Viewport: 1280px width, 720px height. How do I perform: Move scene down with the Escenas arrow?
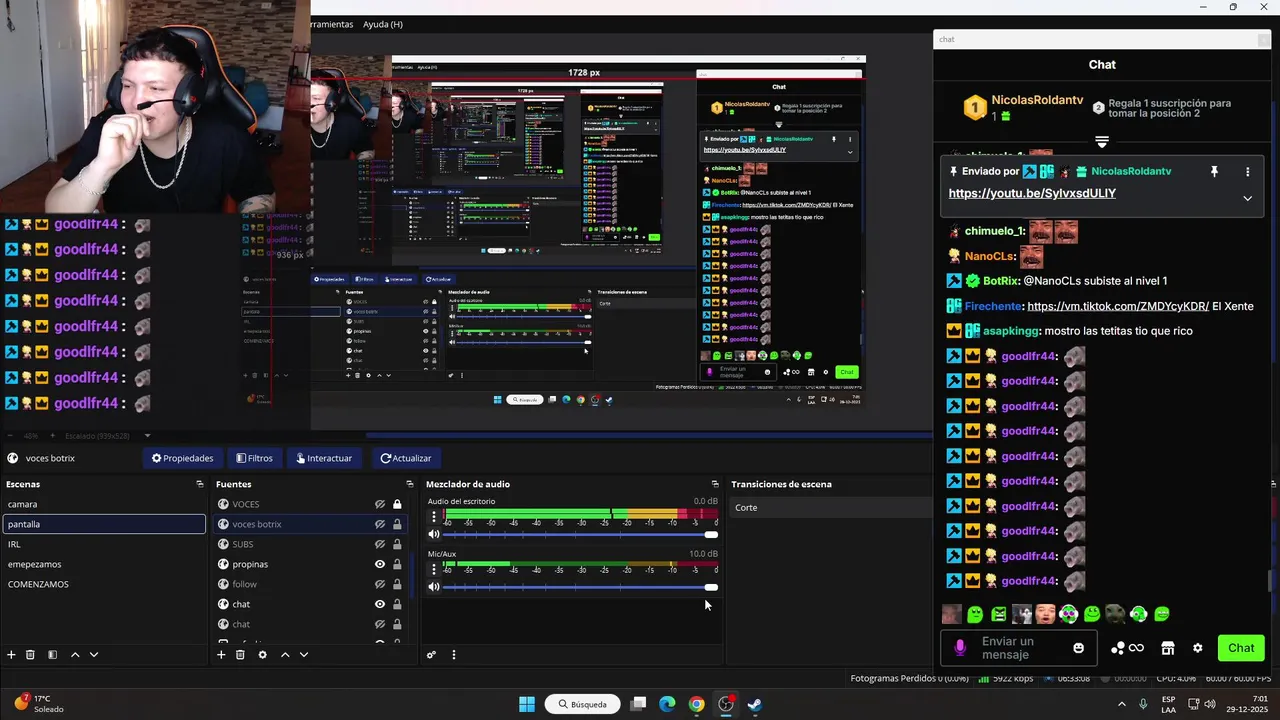(x=94, y=655)
